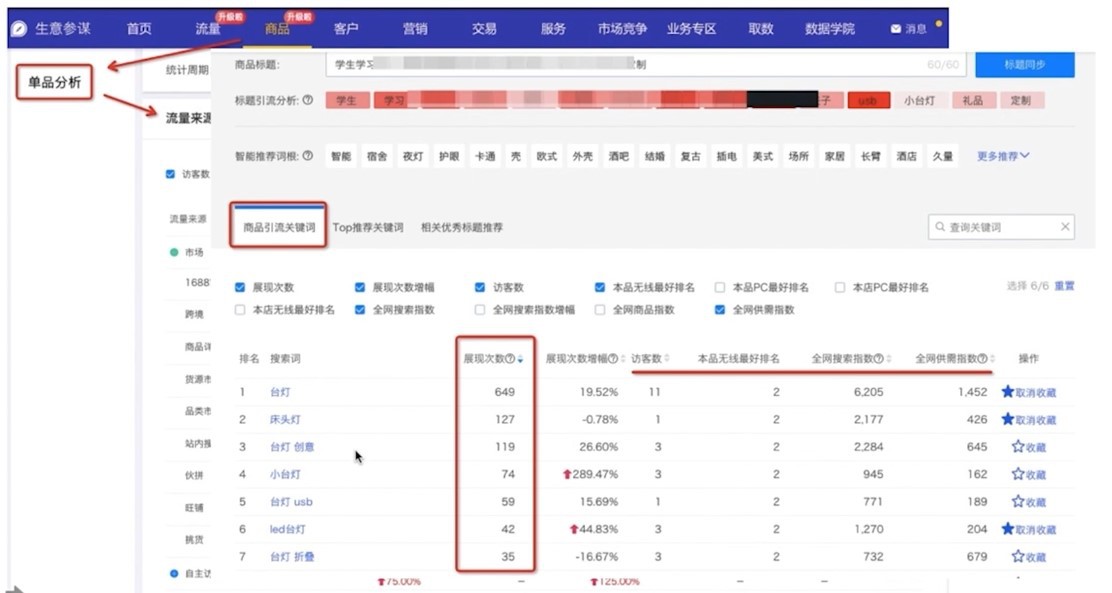Screen dimensions: 1112x593
Task: Uncheck 访客数 metric checkbox in table options
Action: [x=479, y=287]
